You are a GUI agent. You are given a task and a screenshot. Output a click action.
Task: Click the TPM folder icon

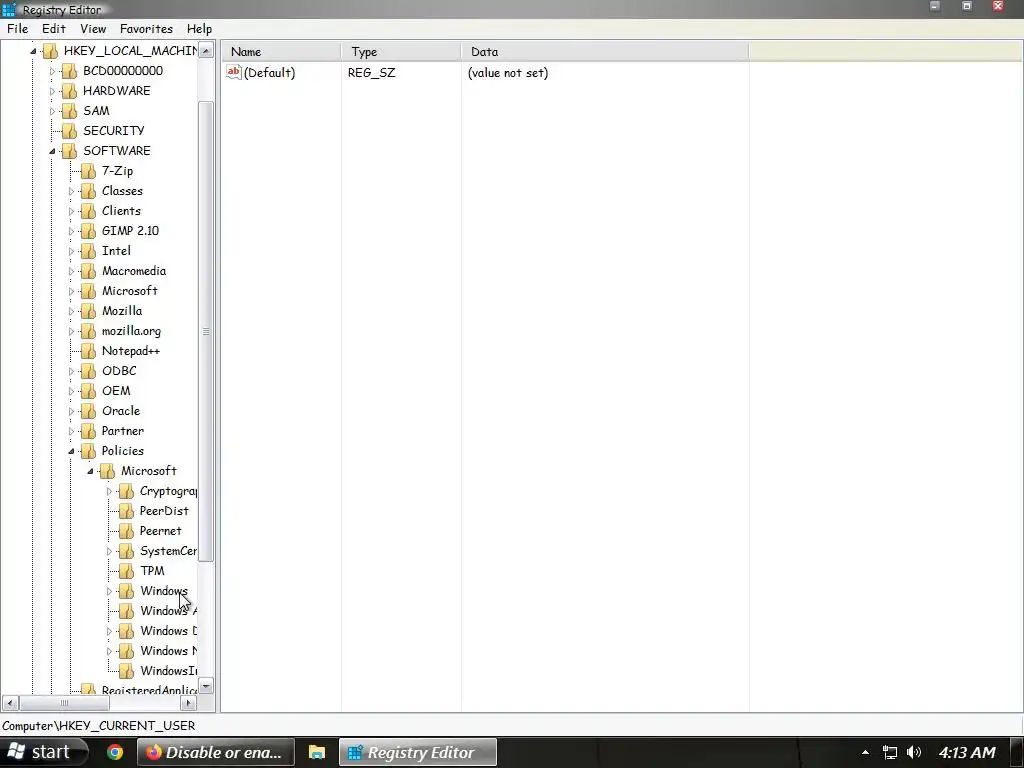126,571
